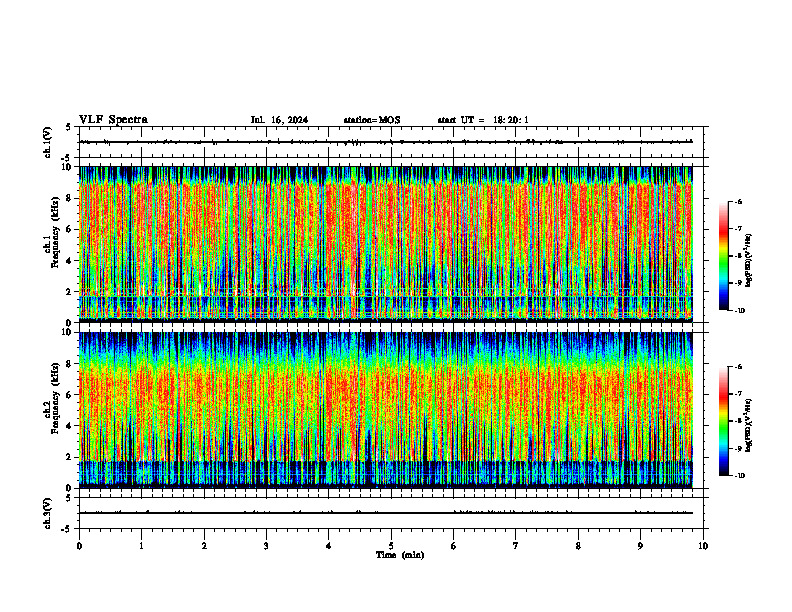Viewport: 792px width, 612px height.
Task: Click the 'ch.3(V)' waveform axis label
Action: point(48,513)
